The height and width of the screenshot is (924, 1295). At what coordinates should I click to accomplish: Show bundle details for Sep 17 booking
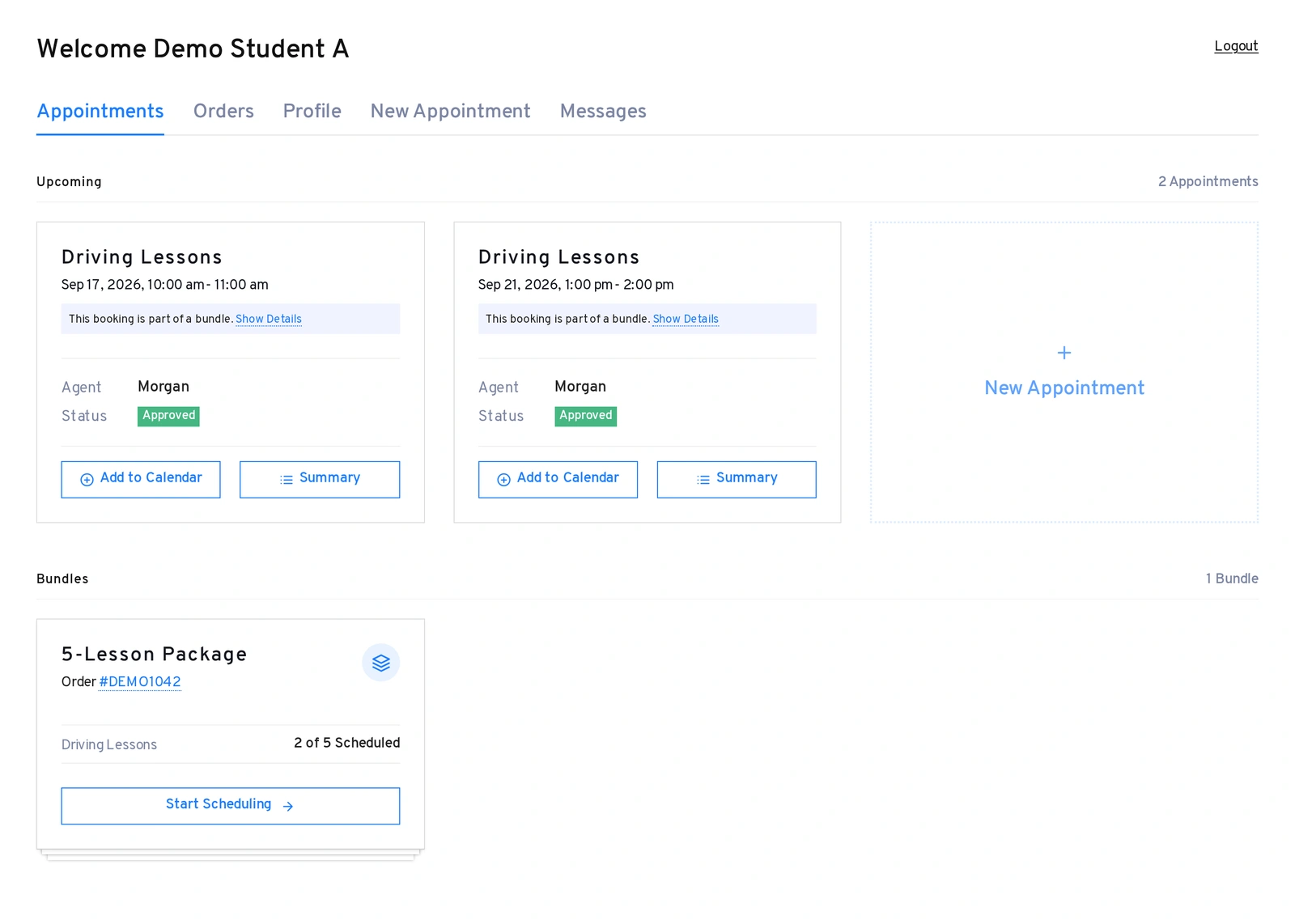269,319
